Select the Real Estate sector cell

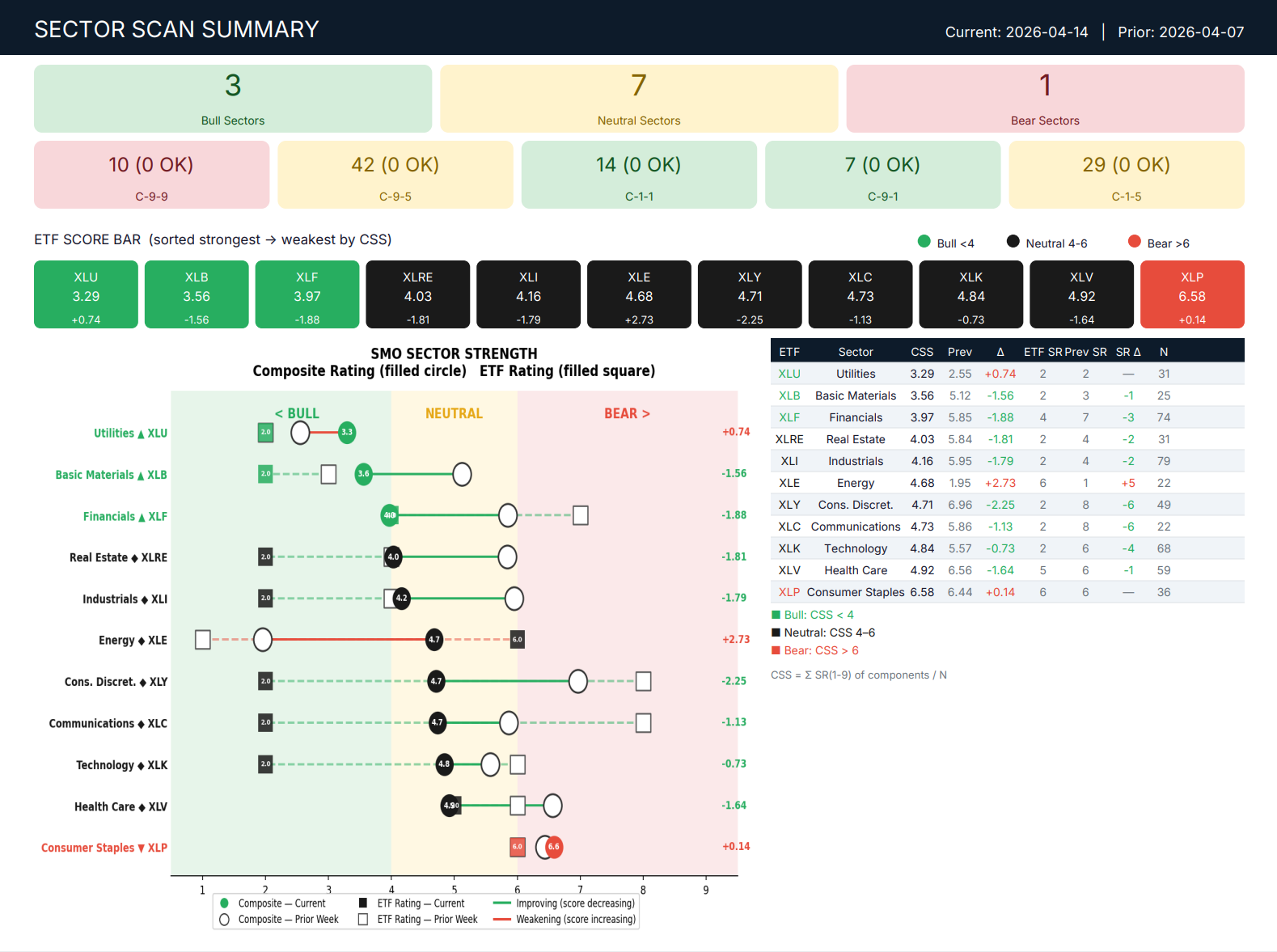856,439
